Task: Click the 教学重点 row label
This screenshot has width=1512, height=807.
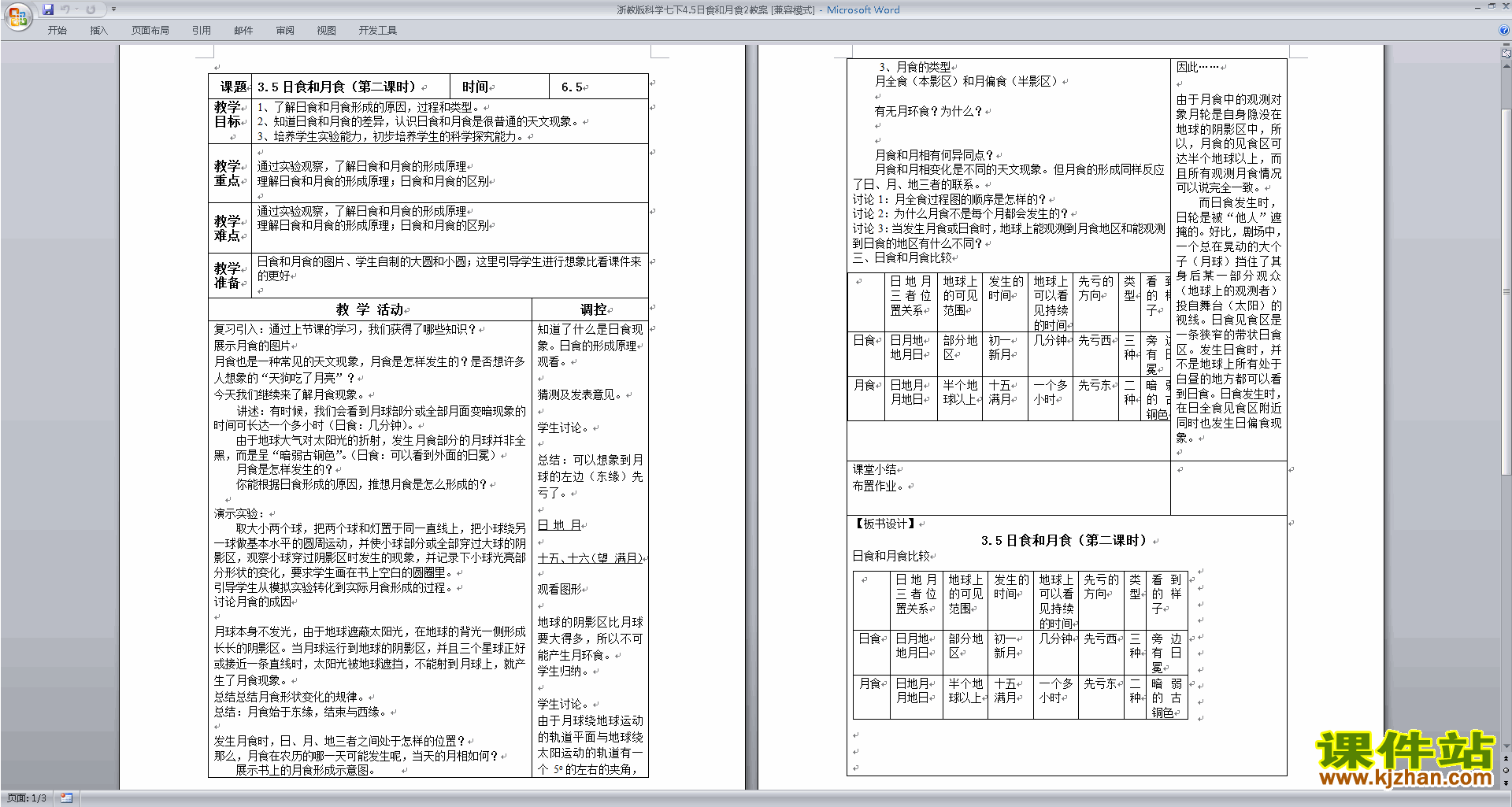Action: tap(228, 173)
